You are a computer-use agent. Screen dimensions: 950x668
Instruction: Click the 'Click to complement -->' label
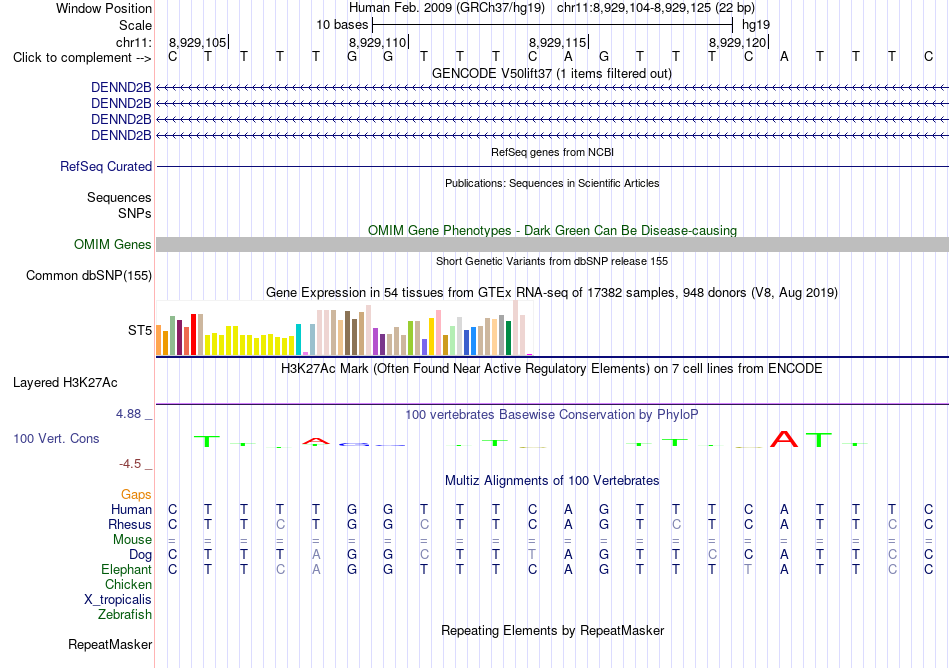82,58
